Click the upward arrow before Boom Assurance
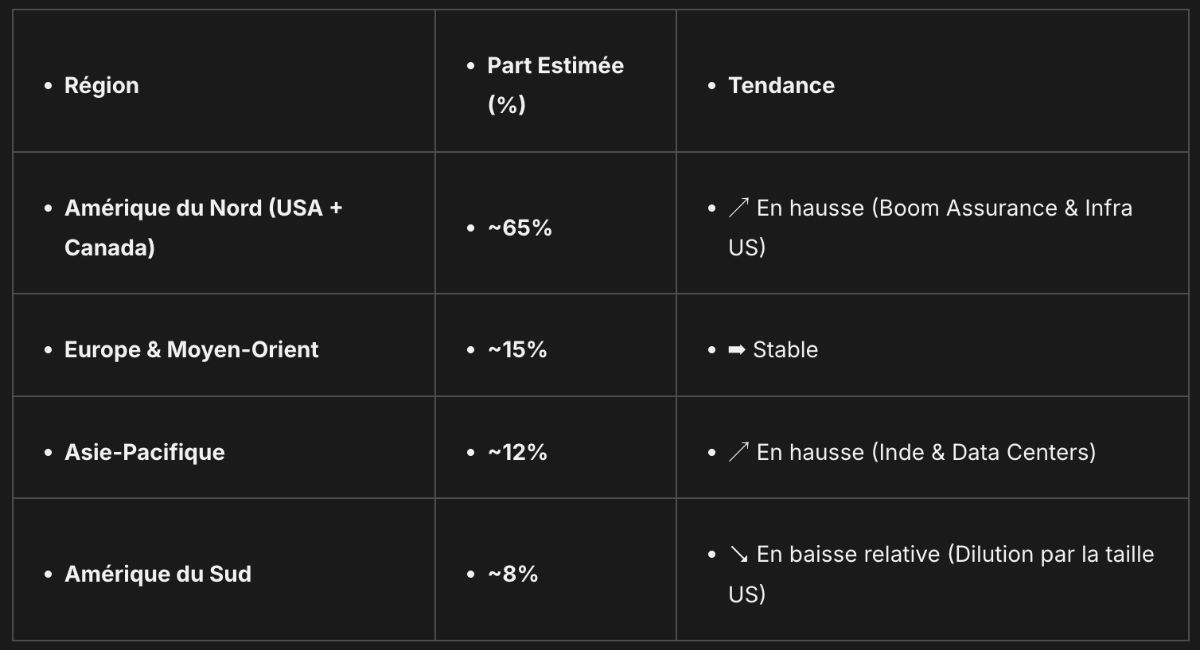The width and height of the screenshot is (1200, 650). point(738,208)
